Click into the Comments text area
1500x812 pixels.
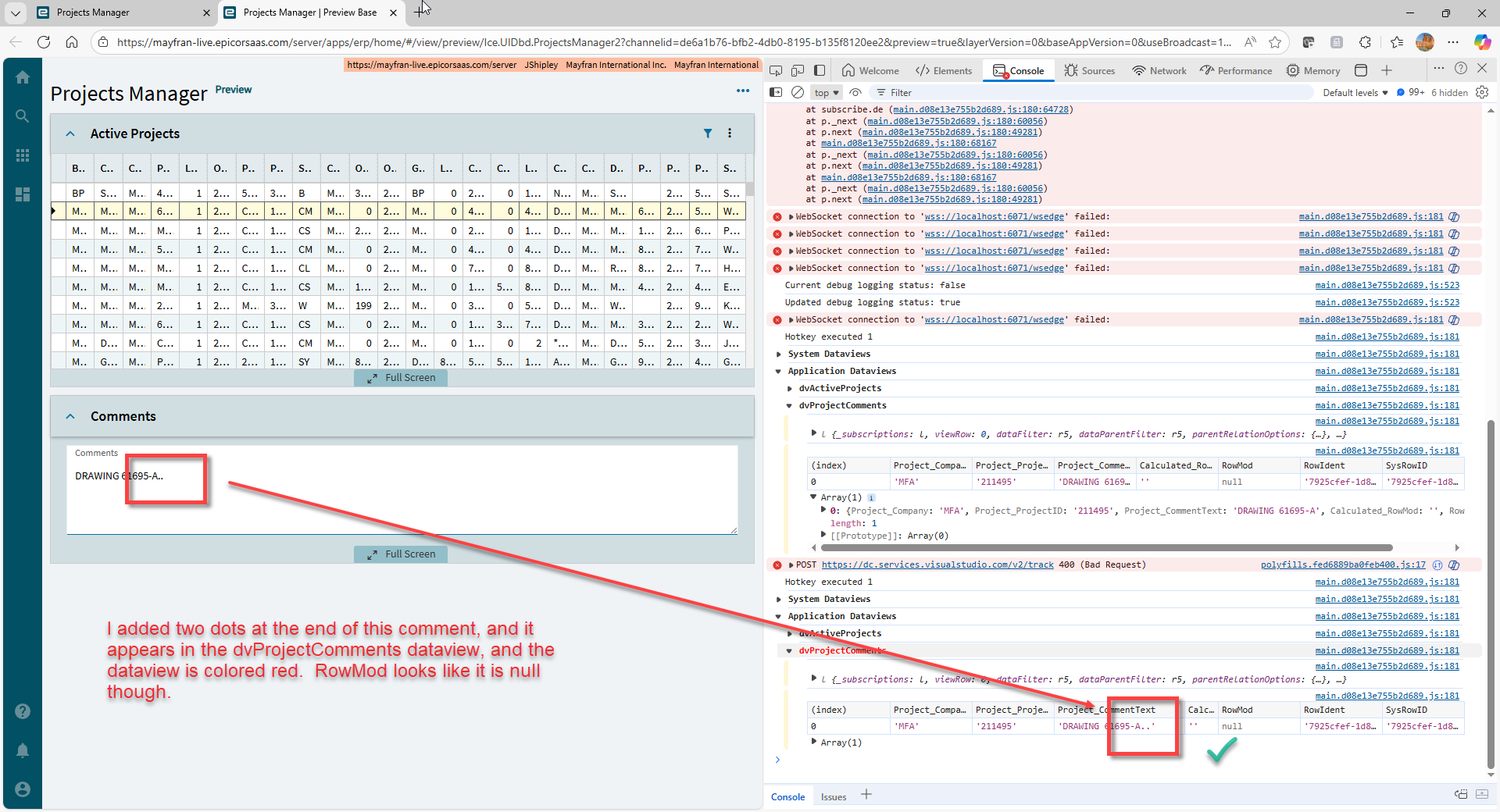(402, 490)
